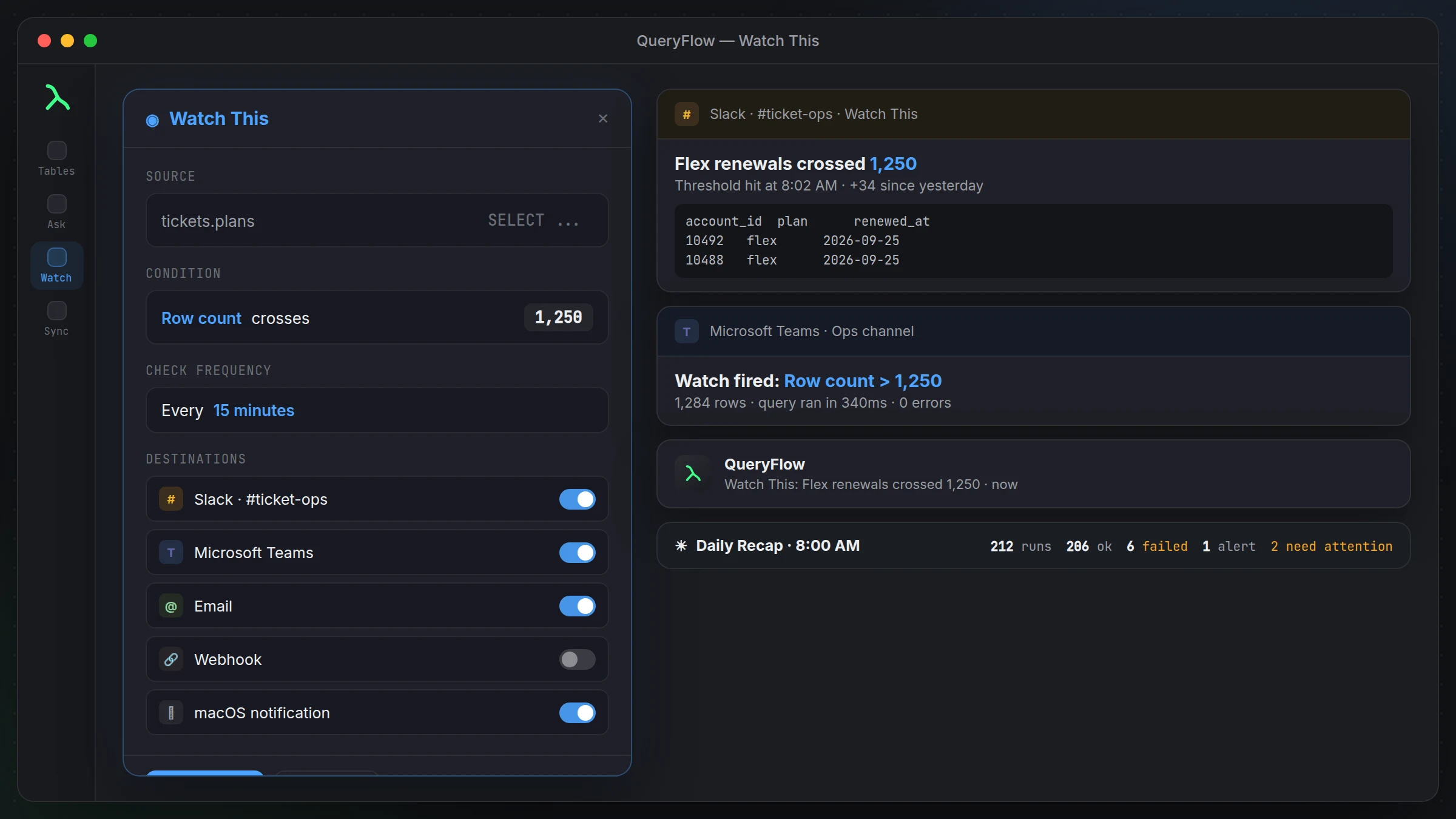The width and height of the screenshot is (1456, 819).
Task: Edit the 1,250 threshold value
Action: pos(558,317)
